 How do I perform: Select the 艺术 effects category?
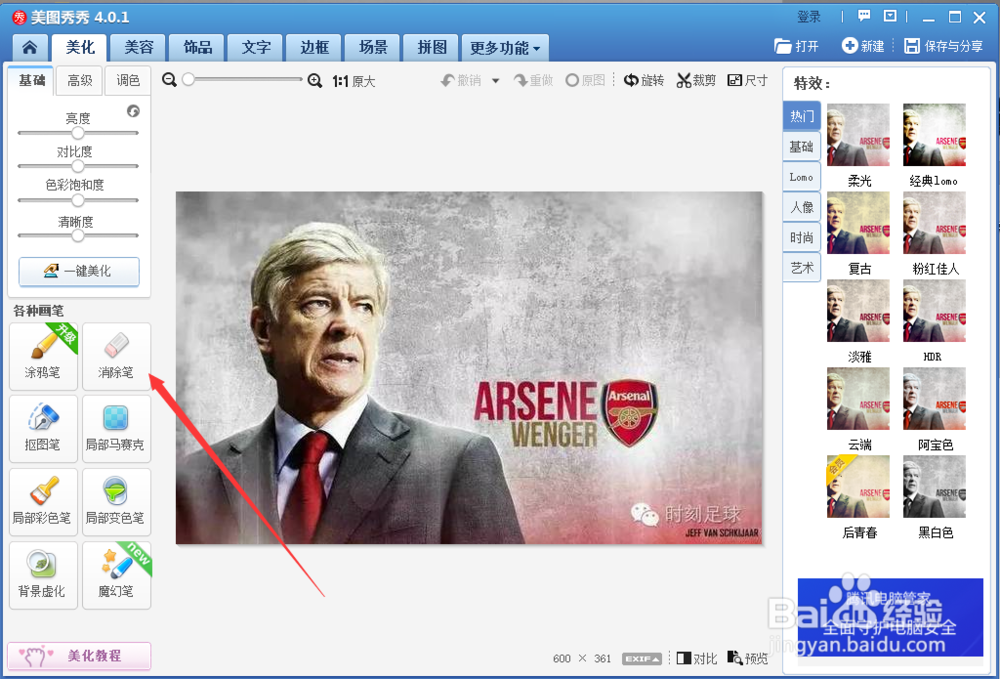pyautogui.click(x=802, y=268)
